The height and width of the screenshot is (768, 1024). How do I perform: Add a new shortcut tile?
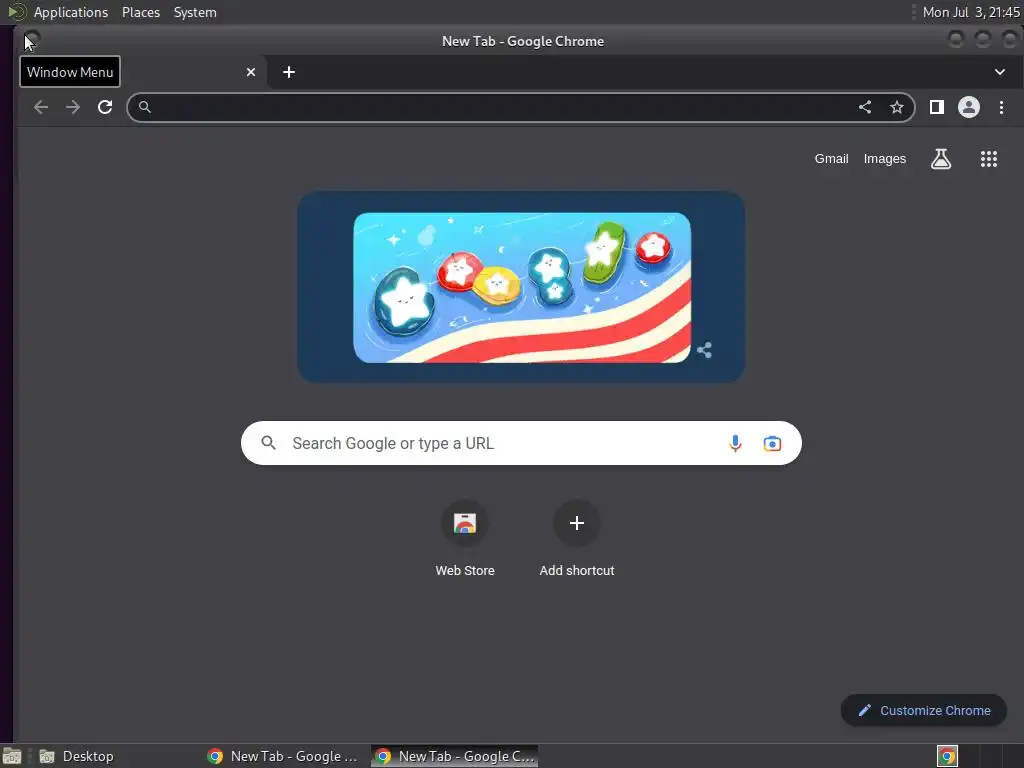577,539
